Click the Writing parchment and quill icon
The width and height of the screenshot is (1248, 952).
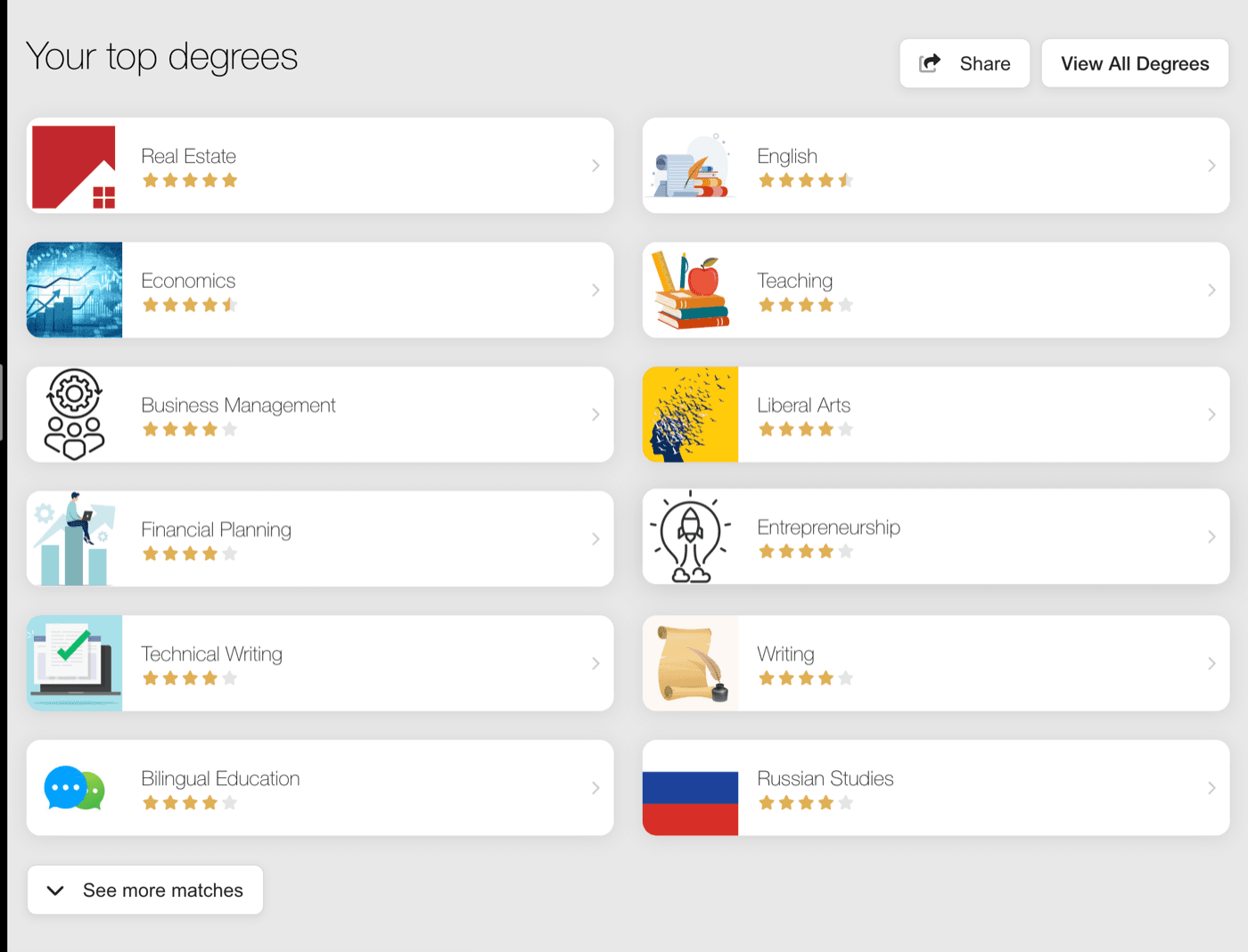point(690,663)
